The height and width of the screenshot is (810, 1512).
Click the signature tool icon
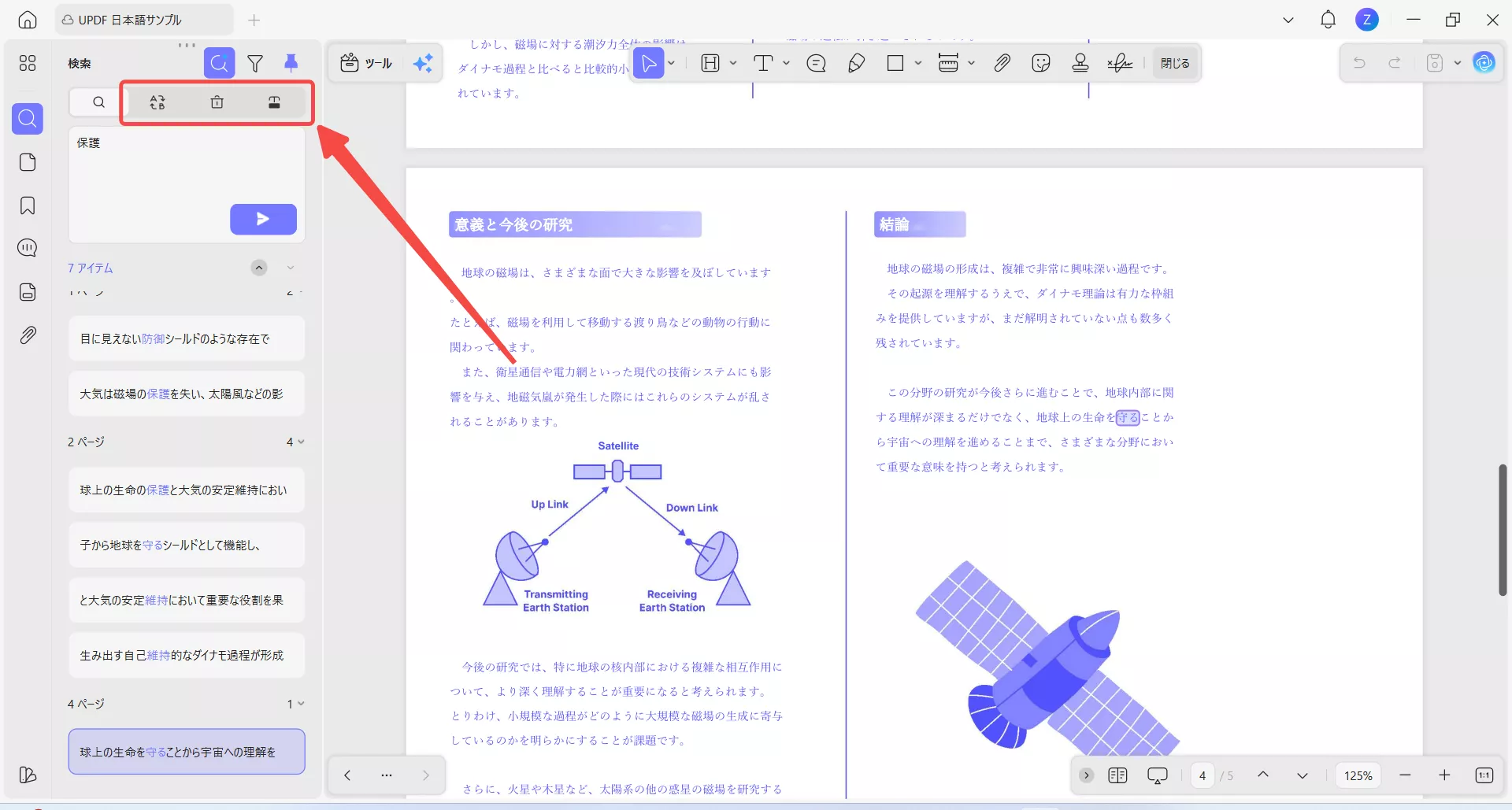pos(1119,63)
